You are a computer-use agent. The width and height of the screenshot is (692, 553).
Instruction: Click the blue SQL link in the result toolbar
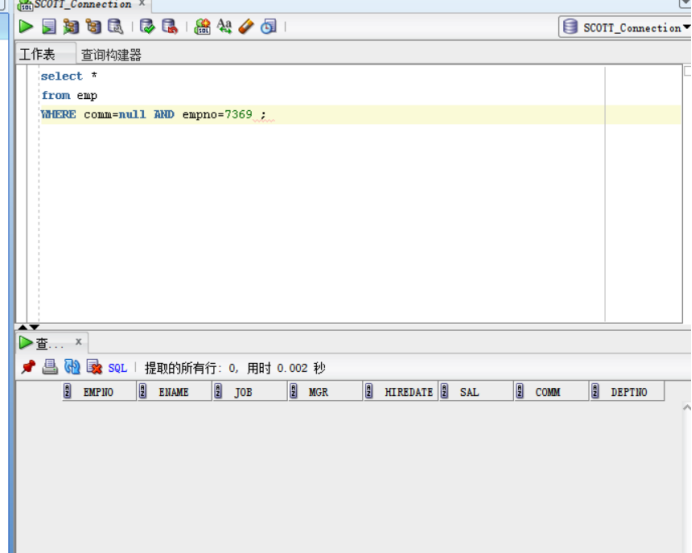click(117, 368)
